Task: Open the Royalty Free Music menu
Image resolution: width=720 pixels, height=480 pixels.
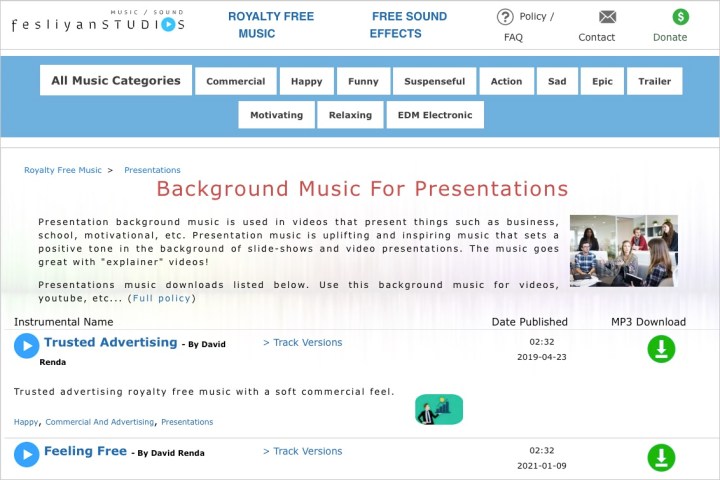Action: [x=270, y=25]
